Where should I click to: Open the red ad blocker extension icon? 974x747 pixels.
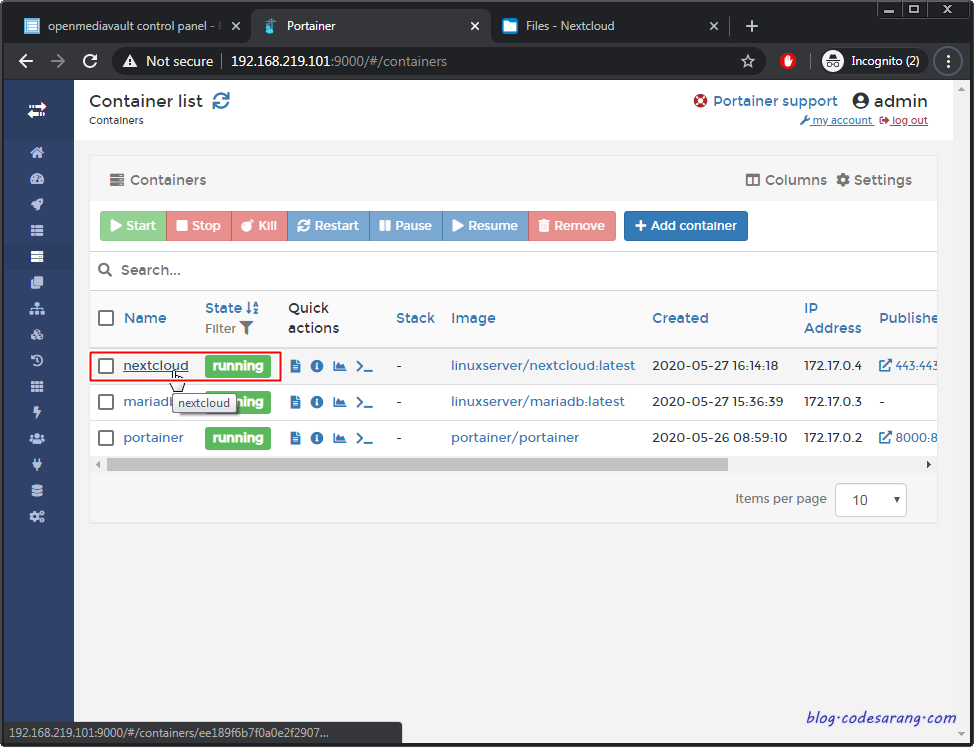click(x=788, y=61)
